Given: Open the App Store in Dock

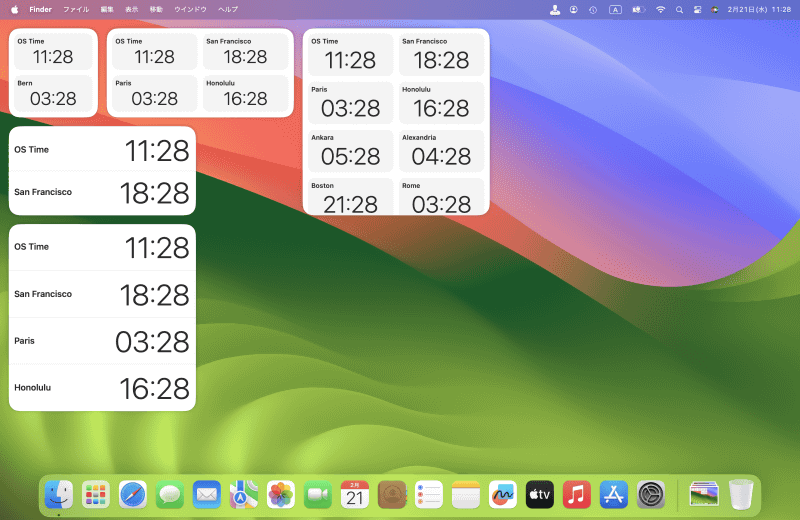Looking at the screenshot, I should pyautogui.click(x=614, y=494).
